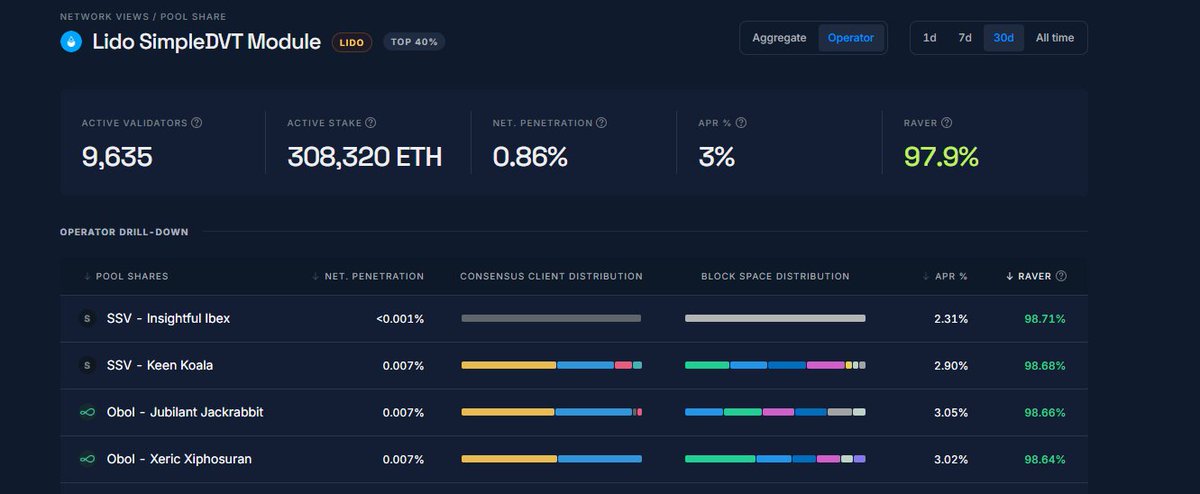The height and width of the screenshot is (494, 1200).
Task: Click the 2.90% APR value
Action: pos(951,366)
